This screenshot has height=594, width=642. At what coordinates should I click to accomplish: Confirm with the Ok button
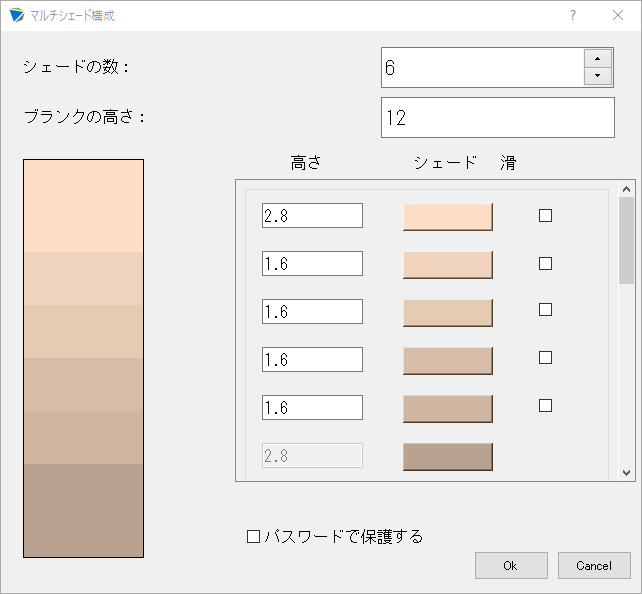(511, 565)
